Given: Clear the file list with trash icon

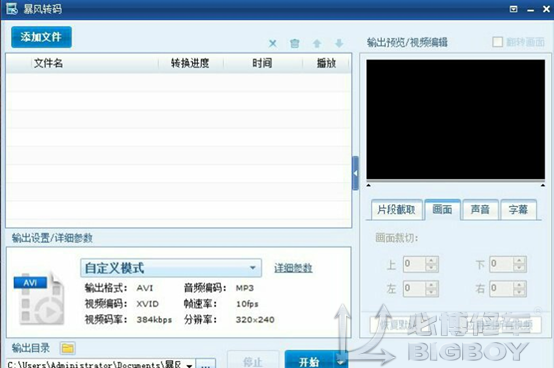Looking at the screenshot, I should (x=295, y=43).
